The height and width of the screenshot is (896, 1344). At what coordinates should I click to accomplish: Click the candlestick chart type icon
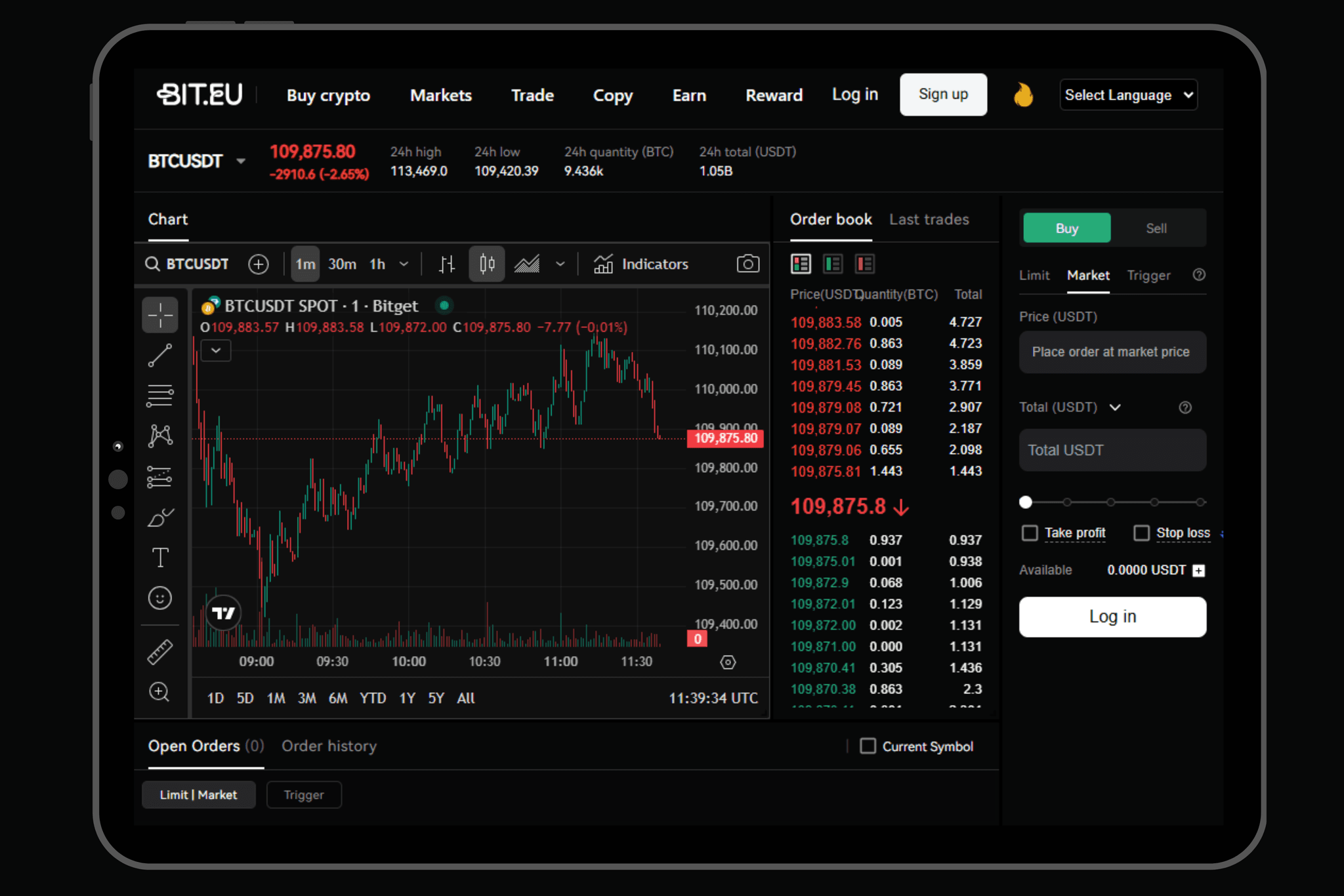click(x=487, y=264)
